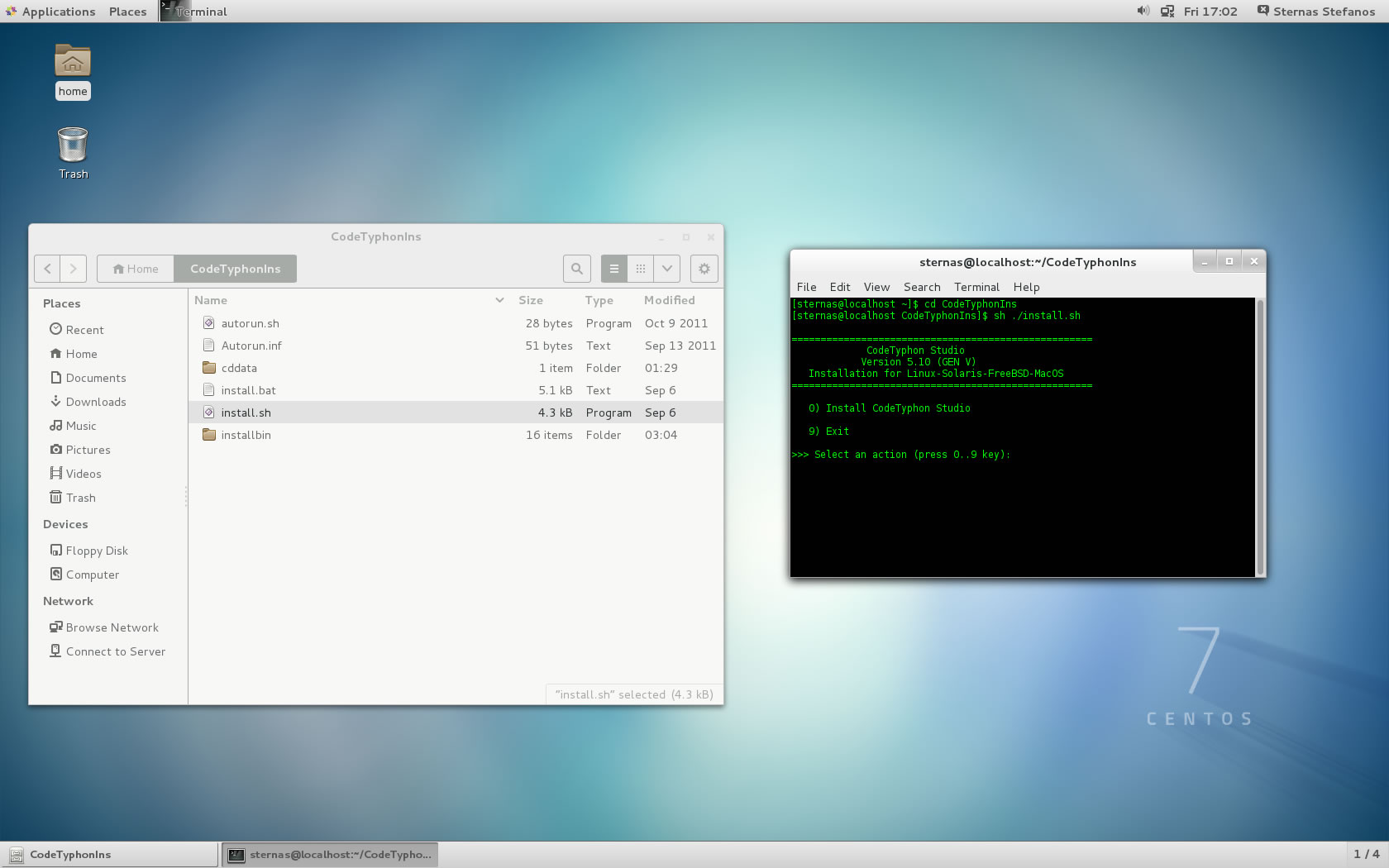Open the home folder desktop icon
Screen dimensions: 1389x868
[x=73, y=71]
